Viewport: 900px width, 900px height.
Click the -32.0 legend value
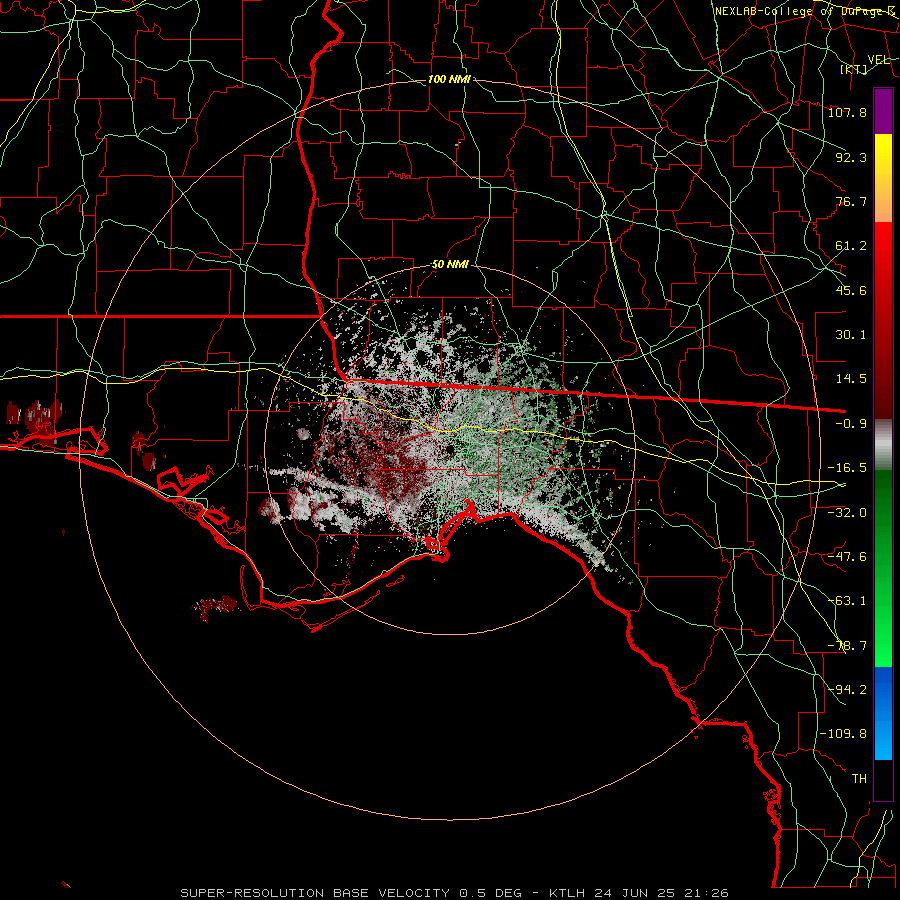[847, 512]
